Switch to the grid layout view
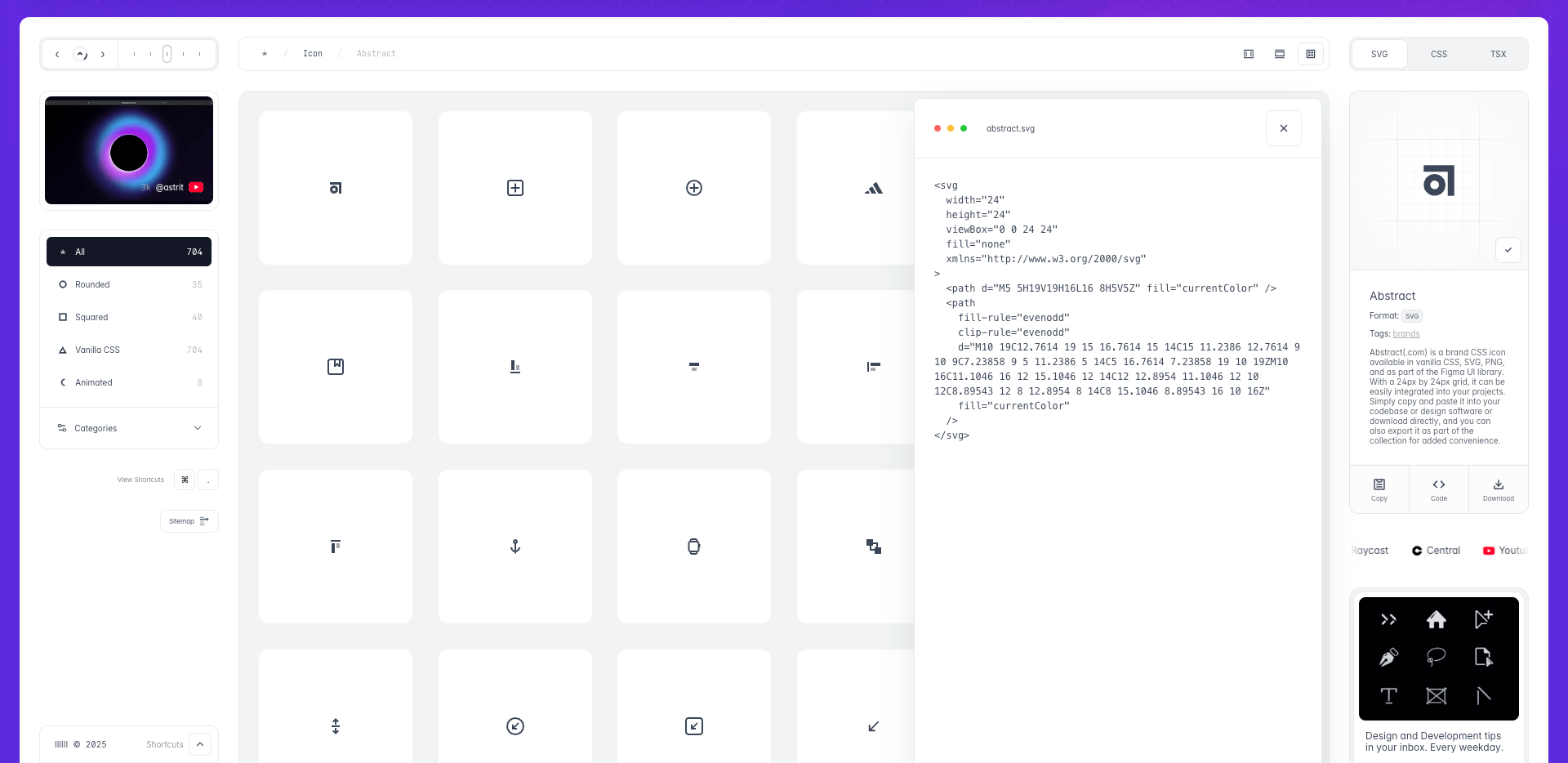 click(1311, 54)
